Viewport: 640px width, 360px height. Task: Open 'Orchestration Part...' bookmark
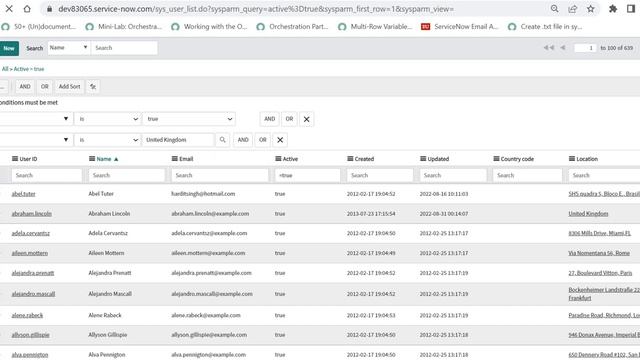[x=292, y=27]
